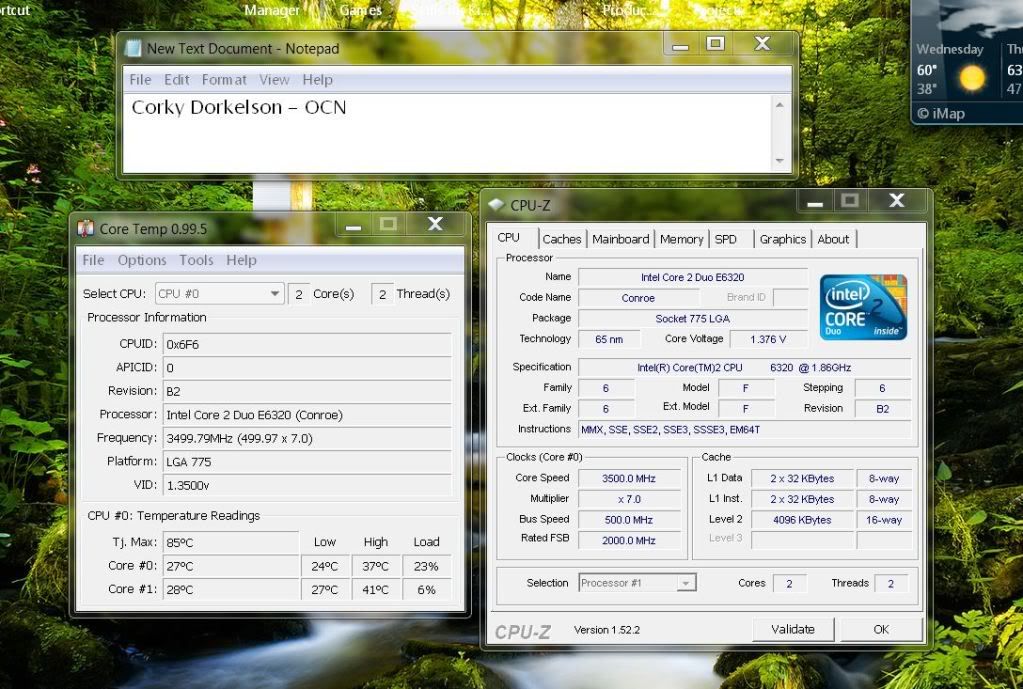Click the CPU-Z title bar icon

point(496,205)
